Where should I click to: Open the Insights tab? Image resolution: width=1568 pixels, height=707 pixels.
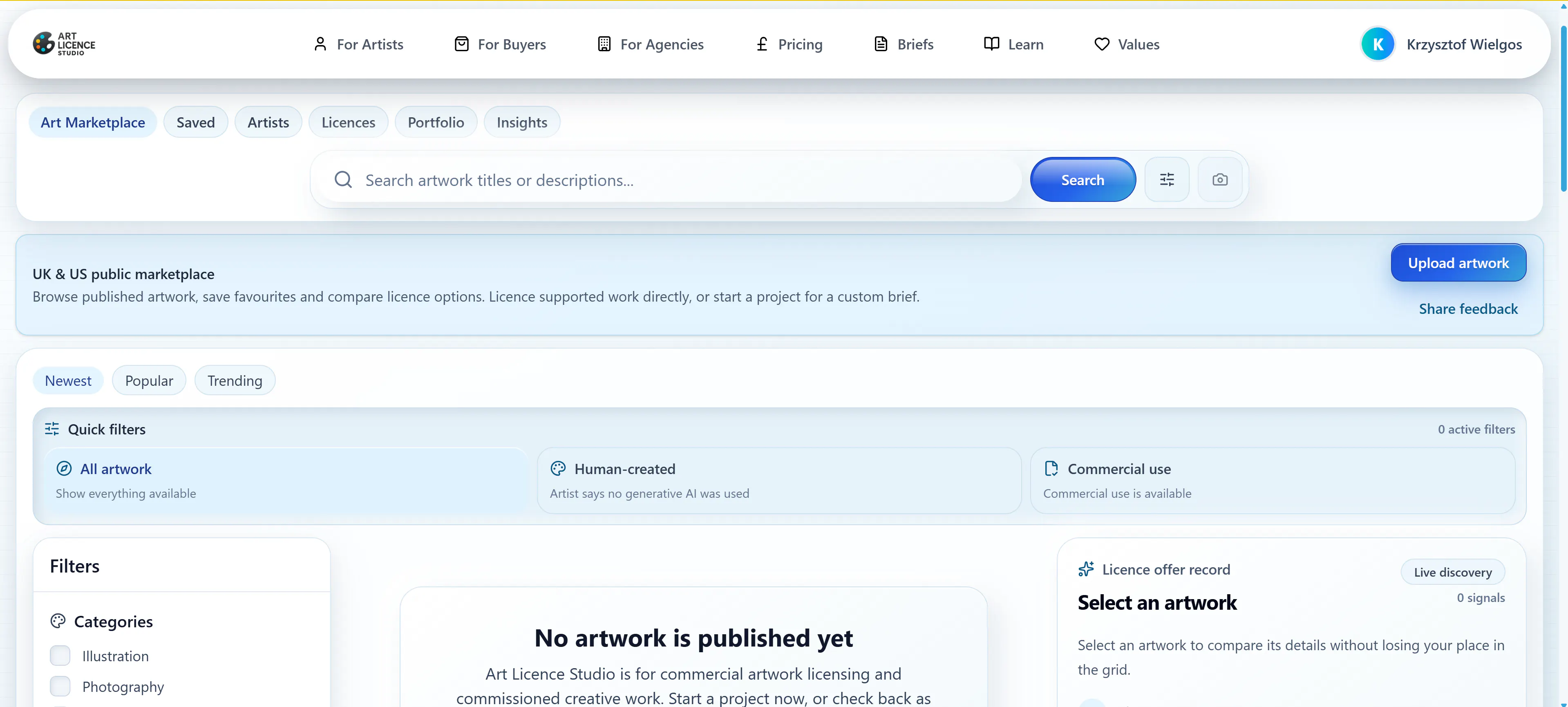pyautogui.click(x=522, y=122)
